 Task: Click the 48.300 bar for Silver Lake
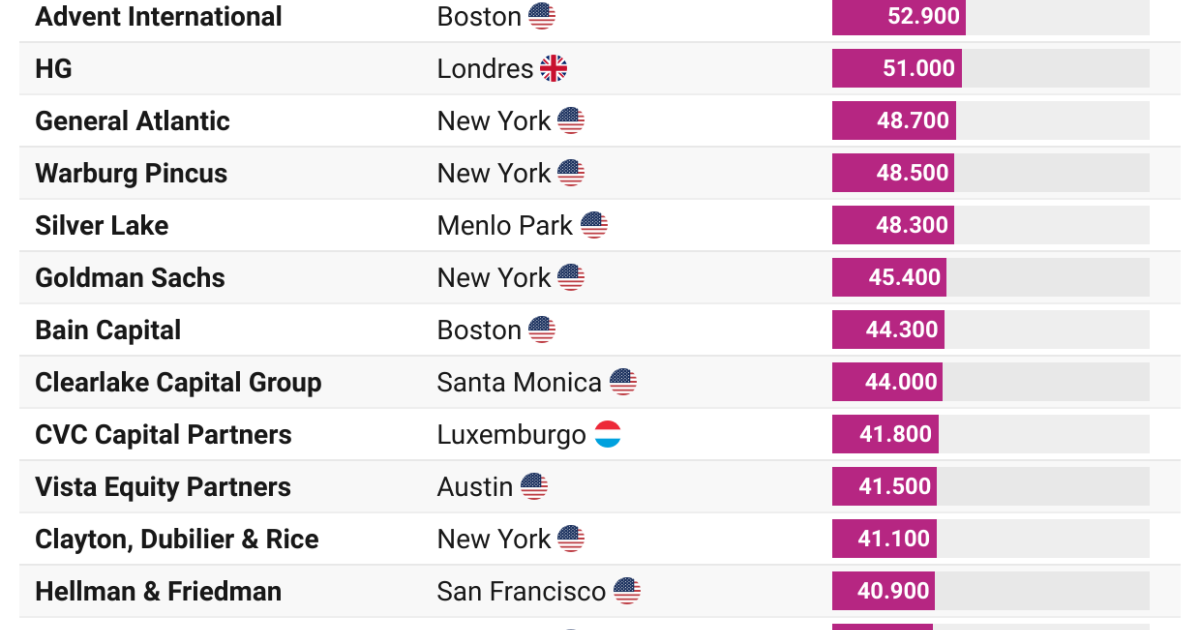pos(892,225)
